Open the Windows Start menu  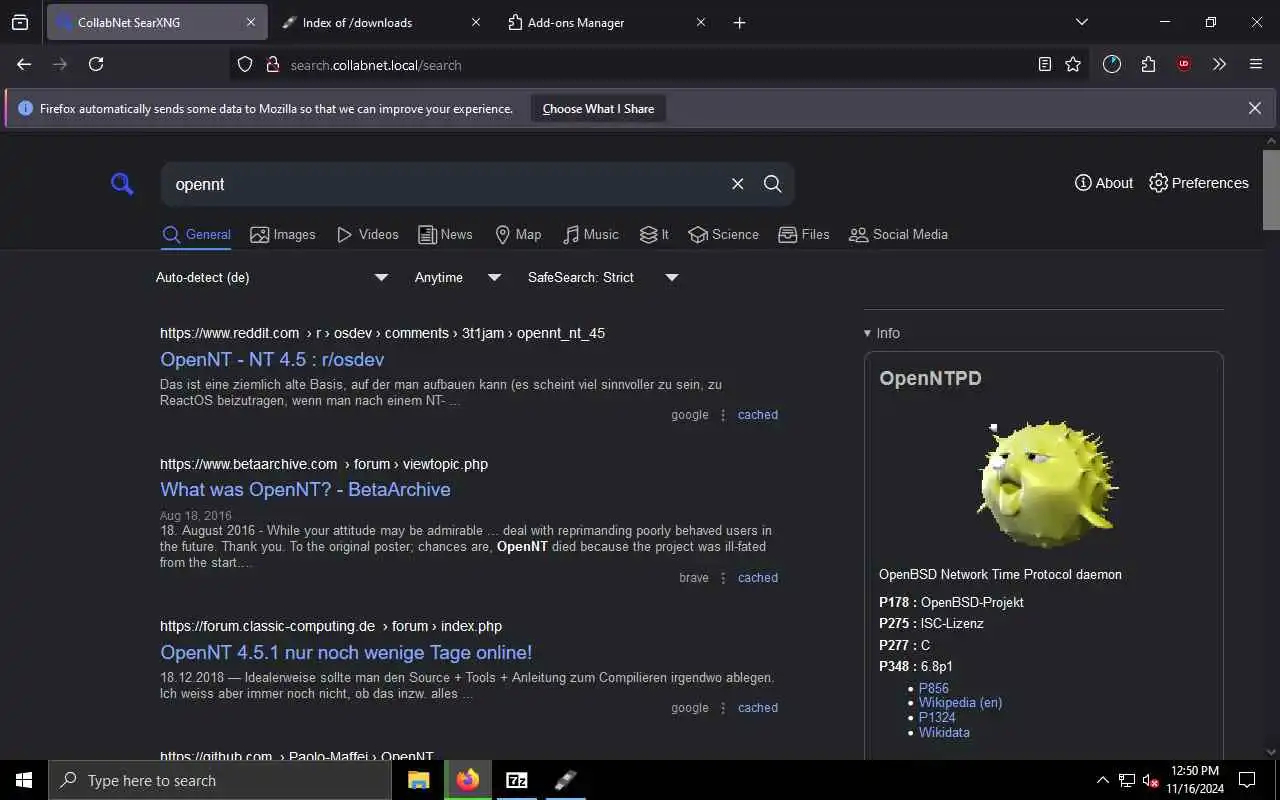point(24,780)
